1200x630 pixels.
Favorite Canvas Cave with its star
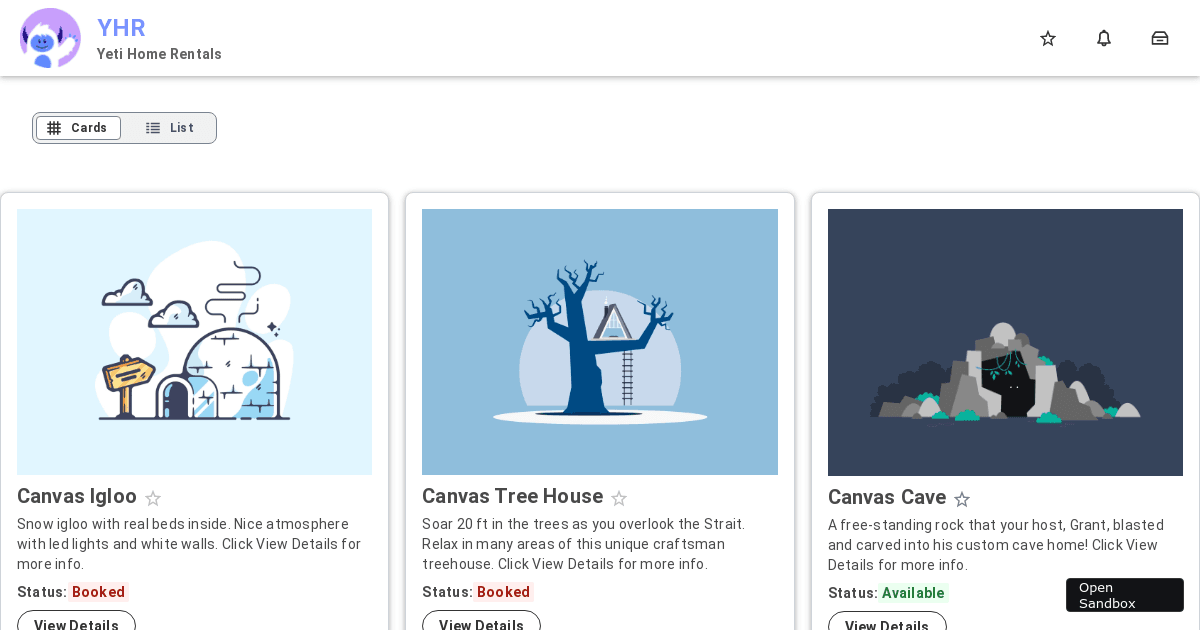click(x=962, y=499)
